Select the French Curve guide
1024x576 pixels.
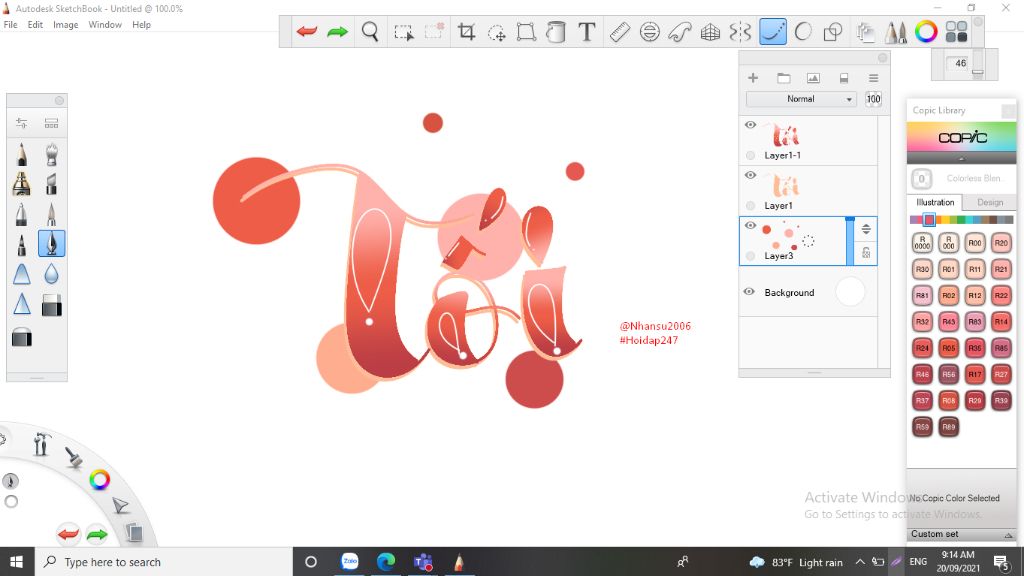pos(679,31)
